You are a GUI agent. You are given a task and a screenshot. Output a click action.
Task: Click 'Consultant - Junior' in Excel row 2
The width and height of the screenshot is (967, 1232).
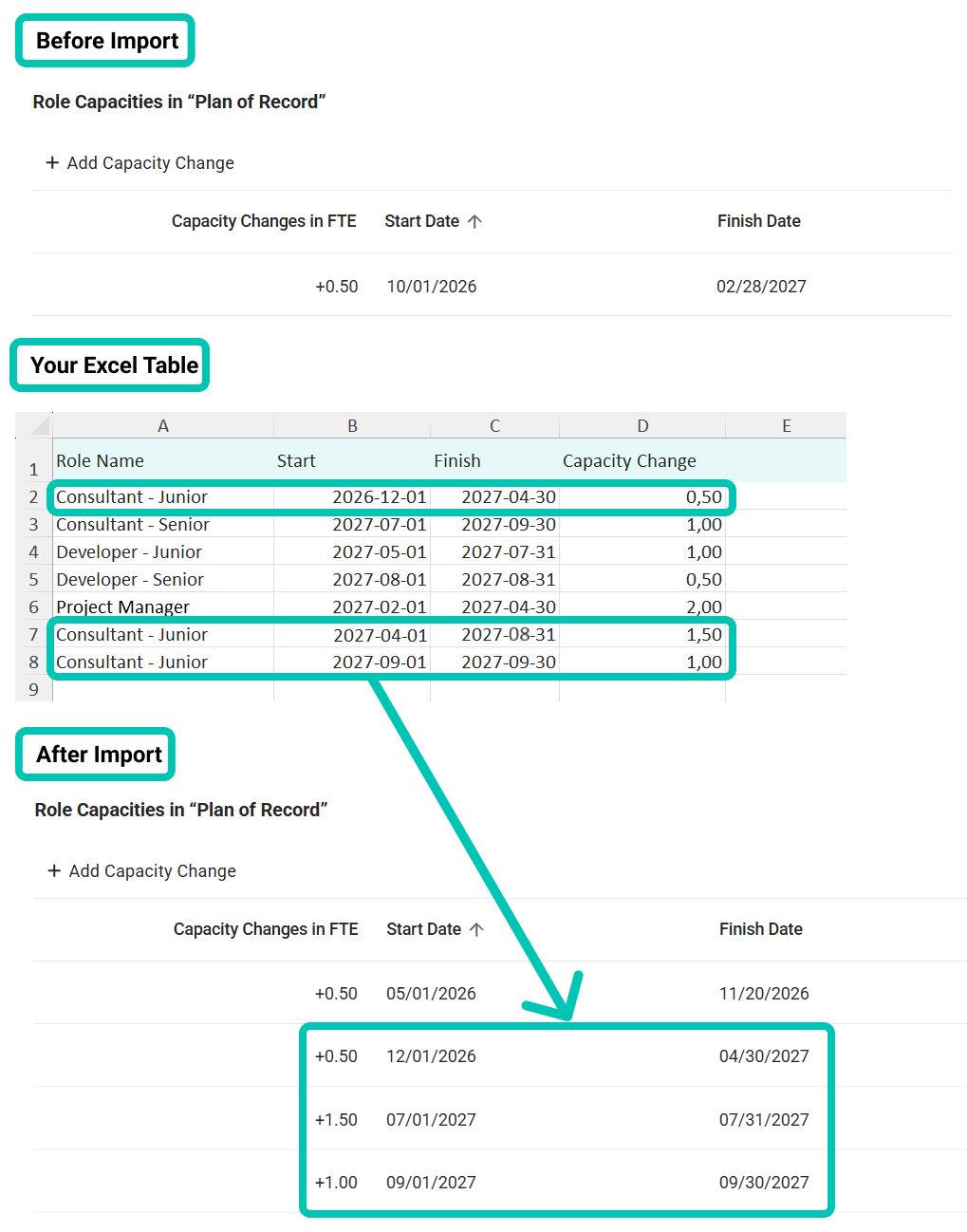tap(163, 496)
